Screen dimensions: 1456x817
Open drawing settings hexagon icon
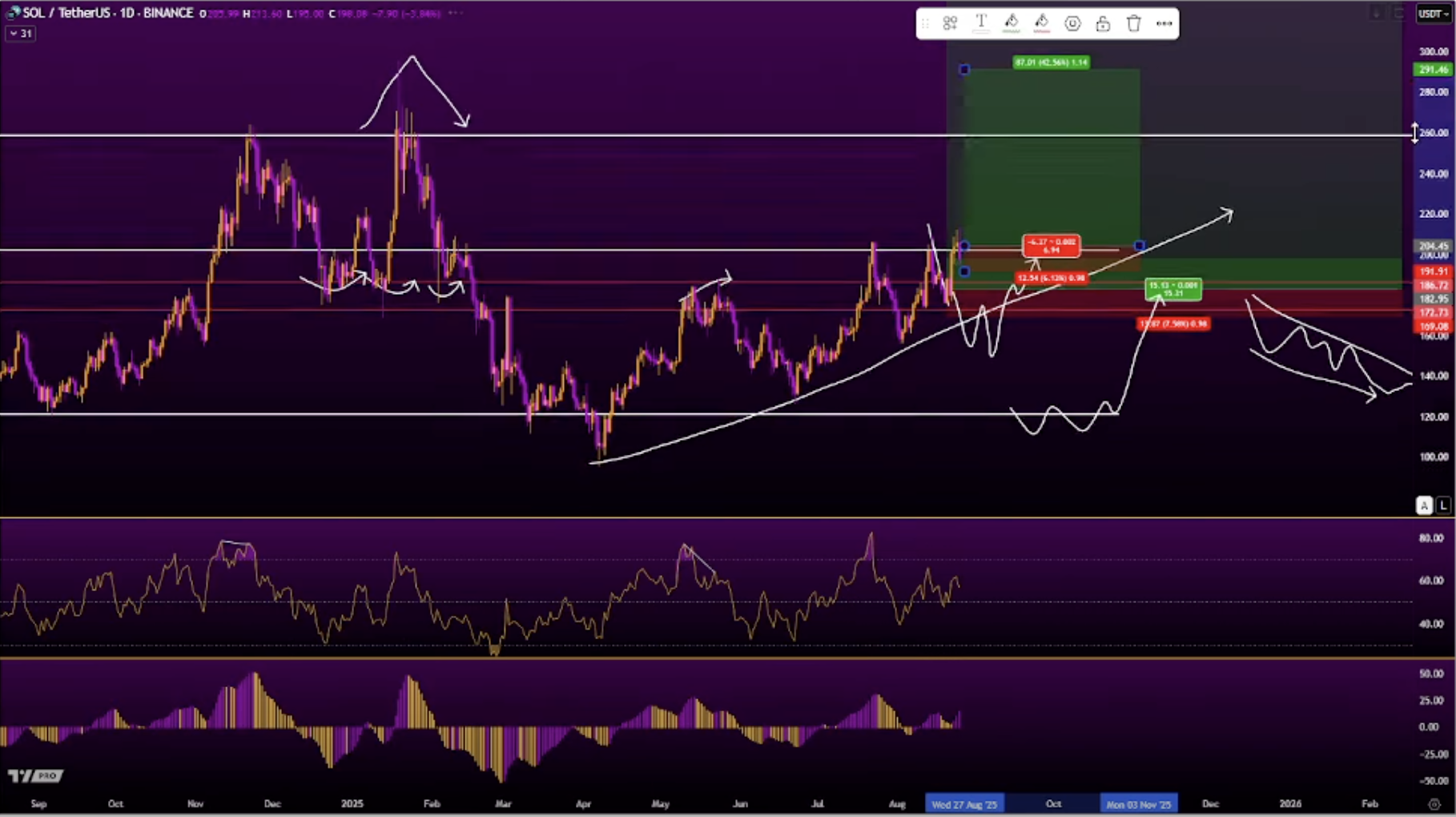click(x=1072, y=24)
